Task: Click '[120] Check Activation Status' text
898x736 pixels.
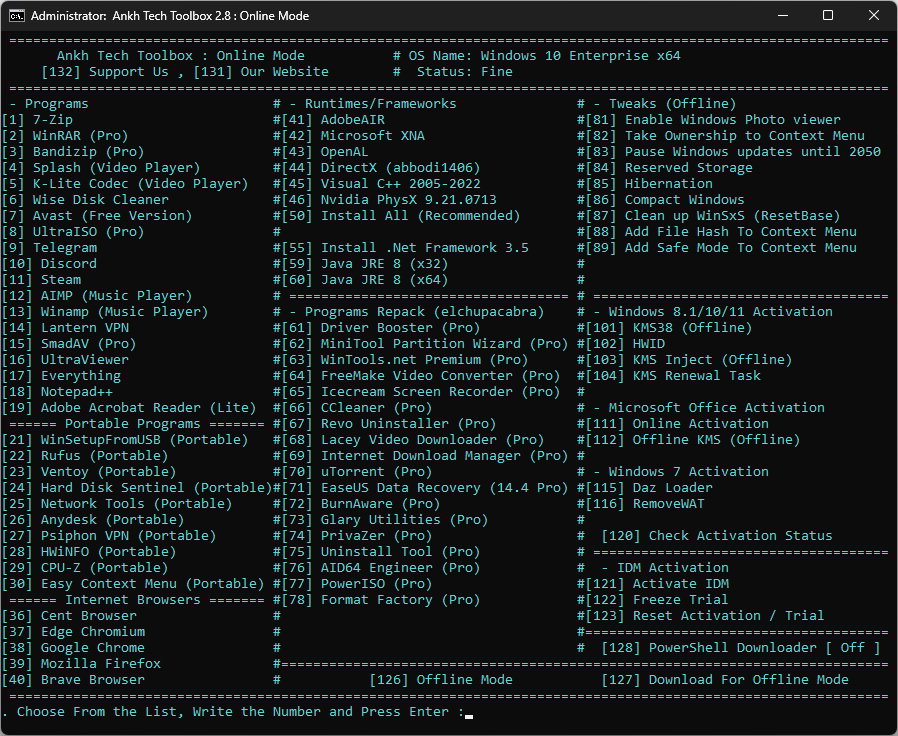Action: [x=717, y=537]
